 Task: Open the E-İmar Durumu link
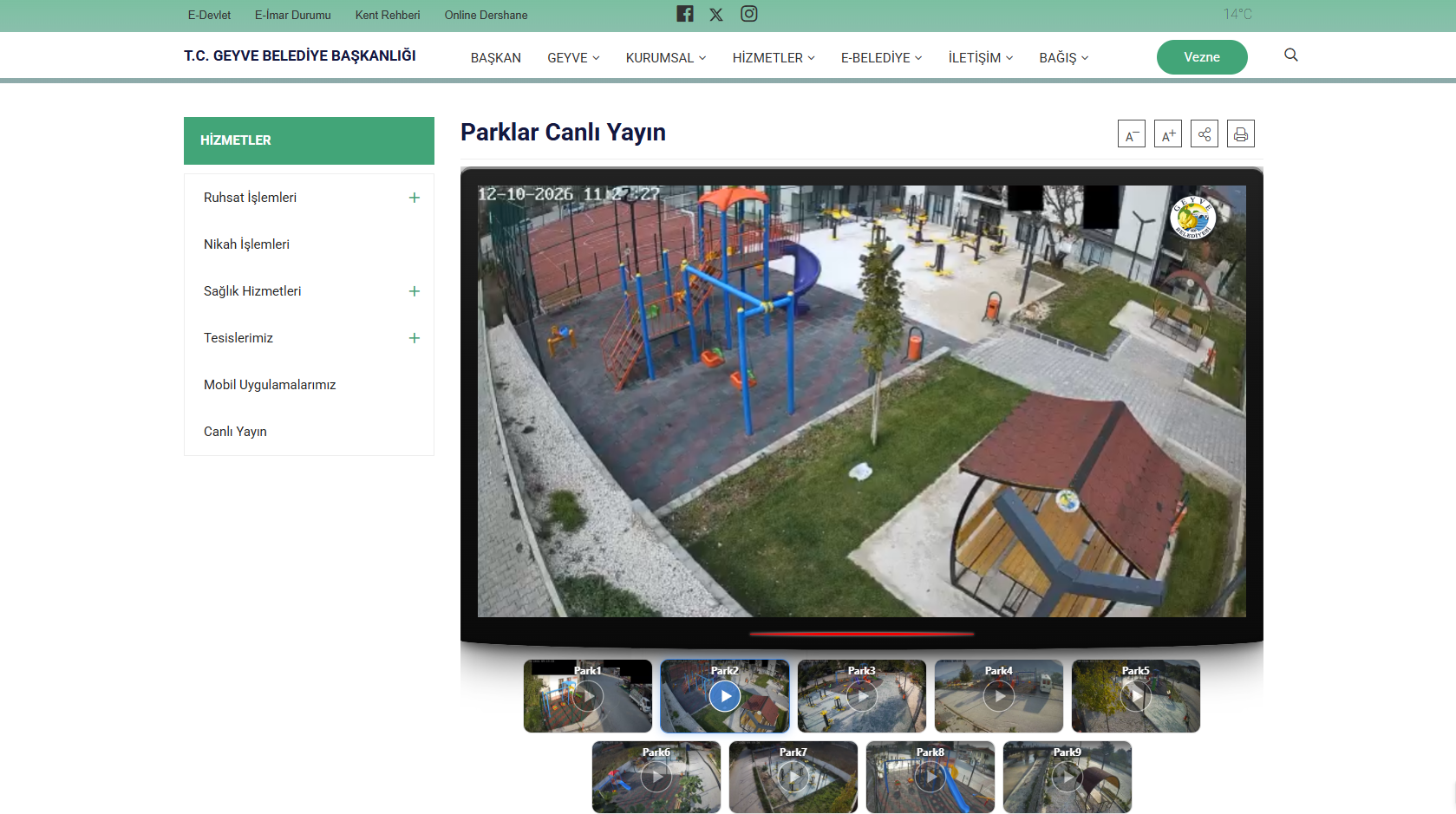click(x=293, y=15)
